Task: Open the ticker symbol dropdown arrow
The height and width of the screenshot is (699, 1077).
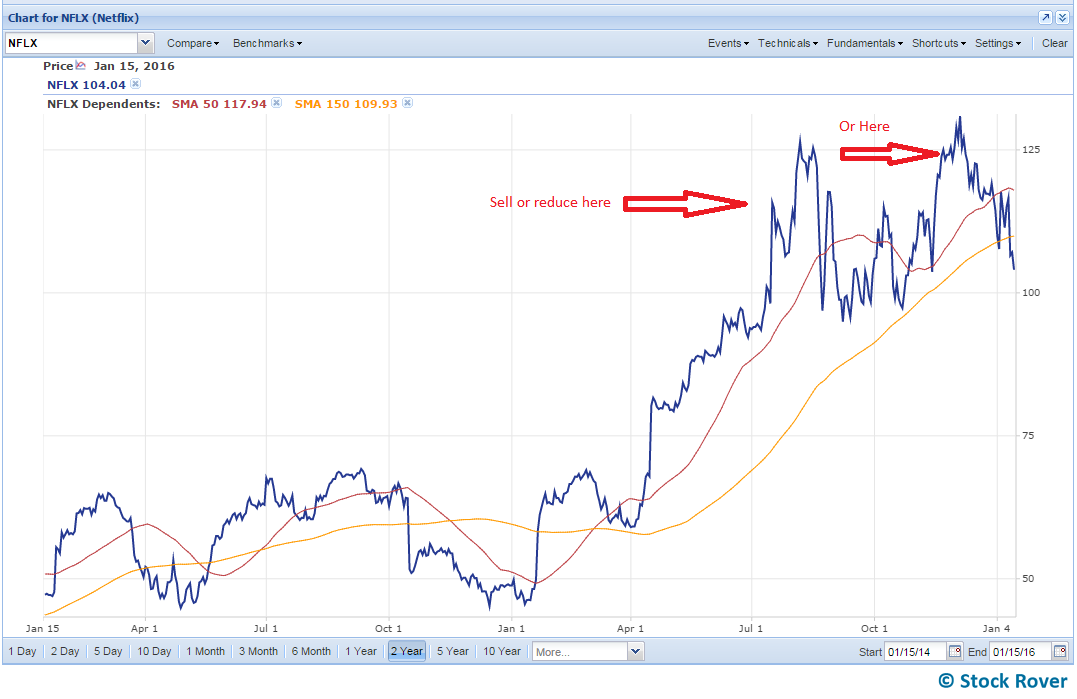Action: coord(146,43)
